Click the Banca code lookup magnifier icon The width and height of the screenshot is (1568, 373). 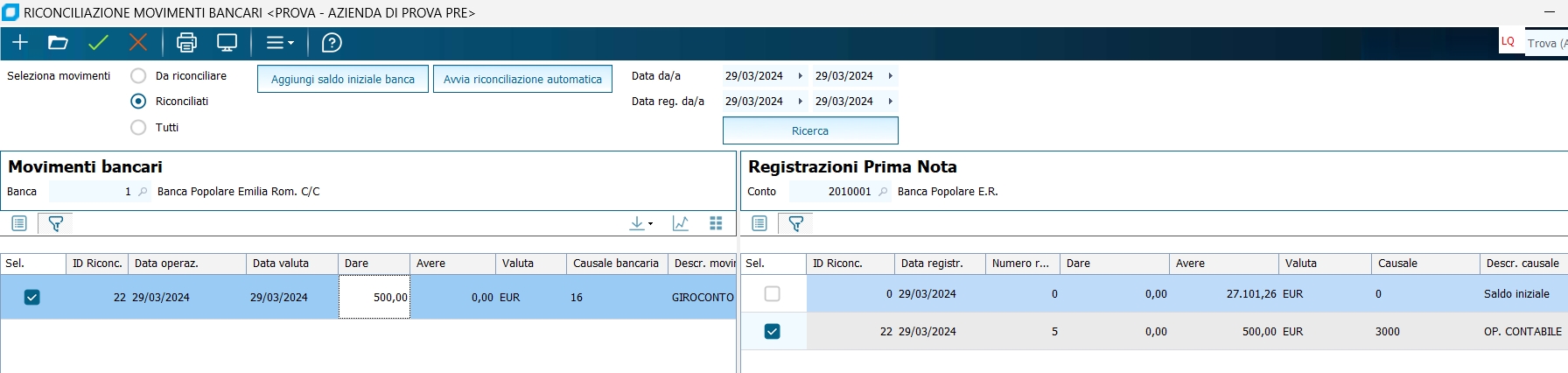[143, 192]
